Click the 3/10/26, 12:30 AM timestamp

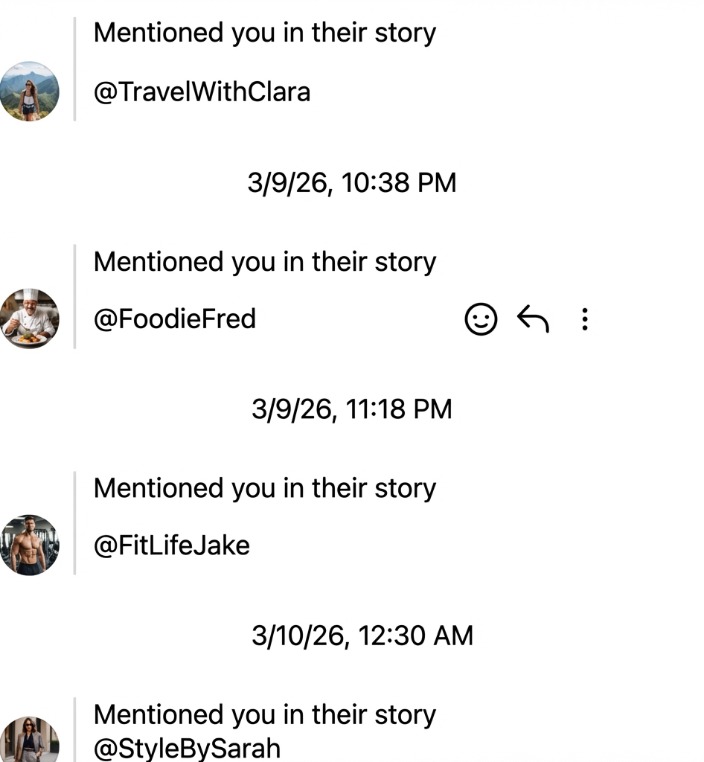362,635
